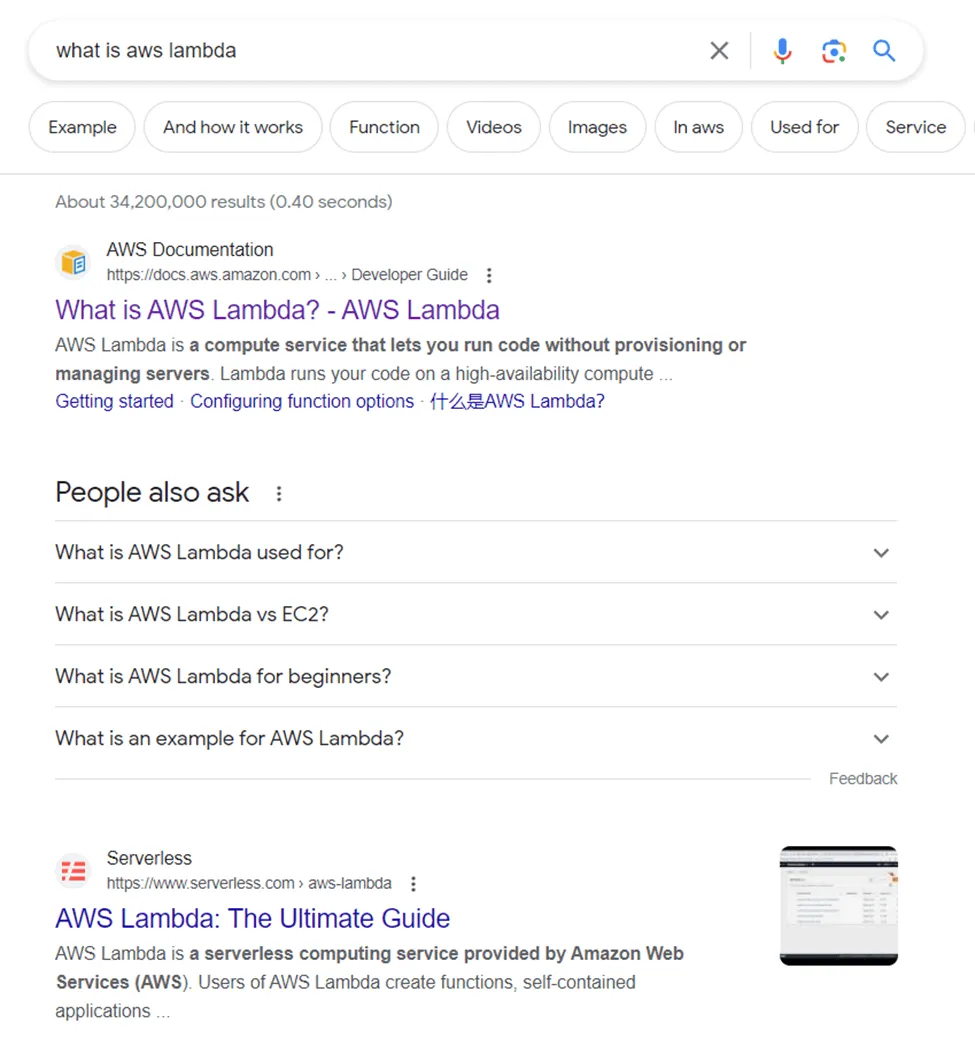Open "What is AWS Lambda? - AWS Lambda" result
975x1046 pixels.
tap(277, 310)
